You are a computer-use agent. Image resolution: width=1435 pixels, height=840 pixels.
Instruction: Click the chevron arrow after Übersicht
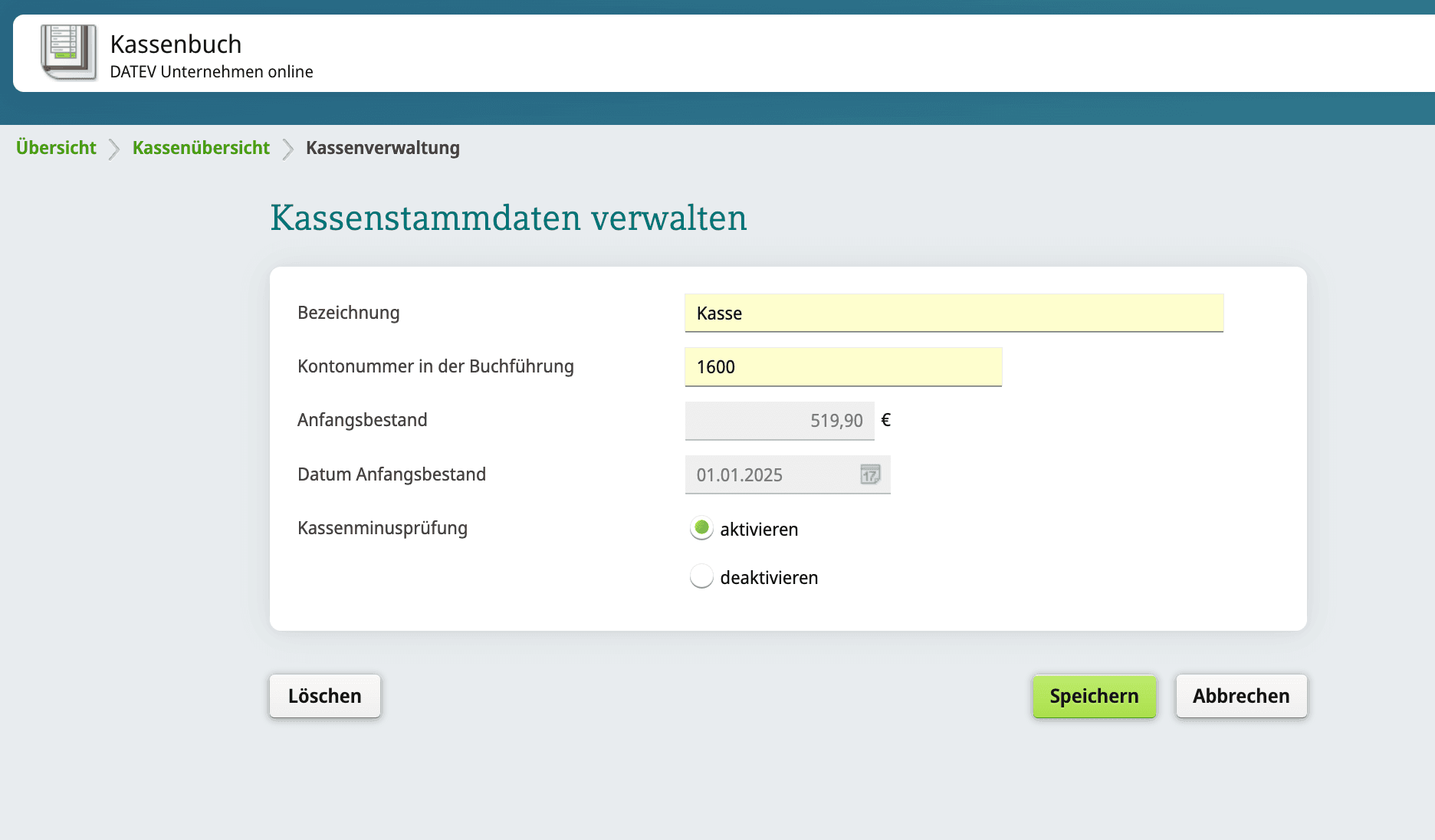(114, 149)
